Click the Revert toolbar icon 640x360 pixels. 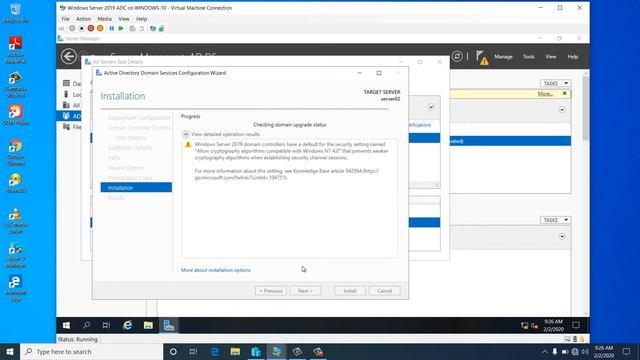coord(142,29)
